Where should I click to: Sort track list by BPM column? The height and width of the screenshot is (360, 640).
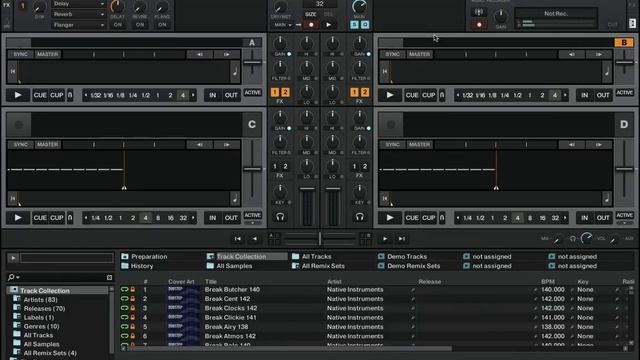(548, 282)
